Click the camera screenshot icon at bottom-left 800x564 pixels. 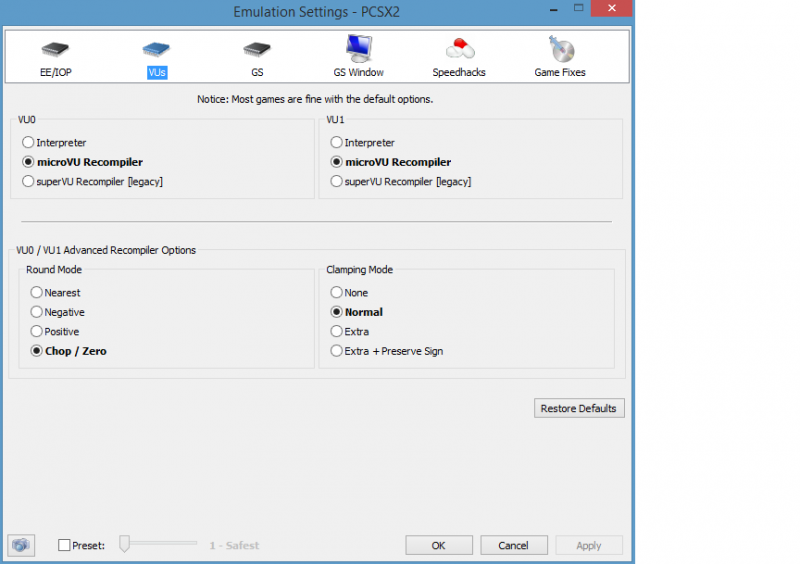[x=21, y=545]
